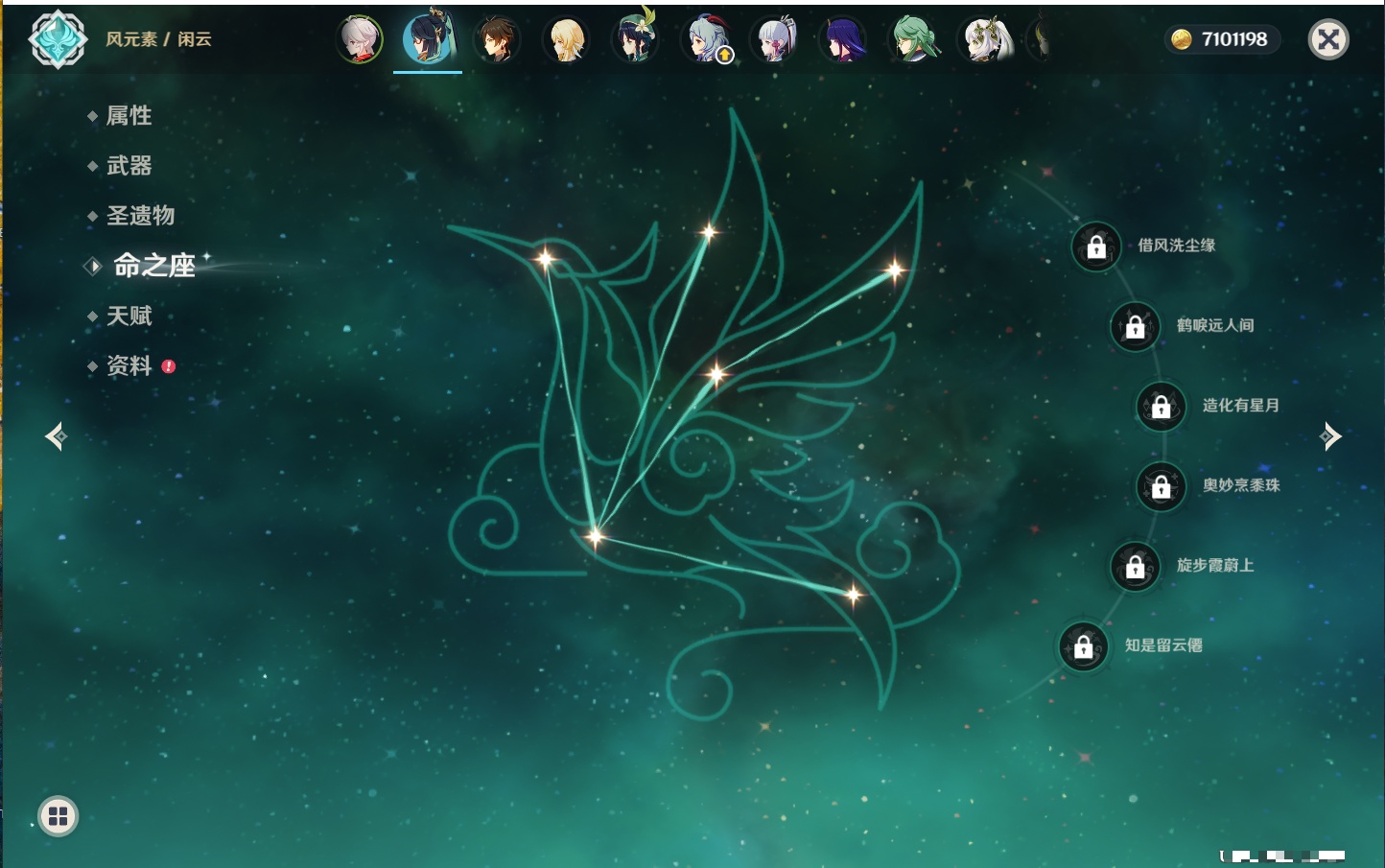
Task: Open locked constellation 奥妙烹黍珠 lock icon
Action: [1162, 487]
